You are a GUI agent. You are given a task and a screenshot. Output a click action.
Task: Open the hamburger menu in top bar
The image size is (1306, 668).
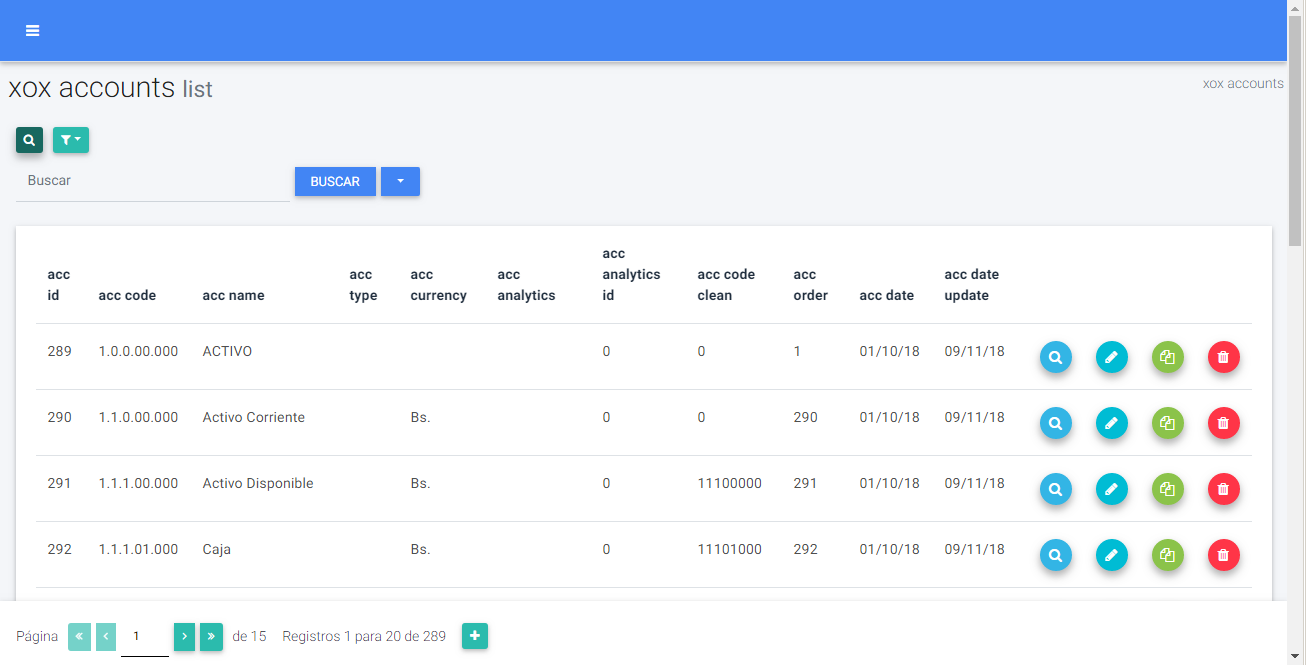(33, 31)
